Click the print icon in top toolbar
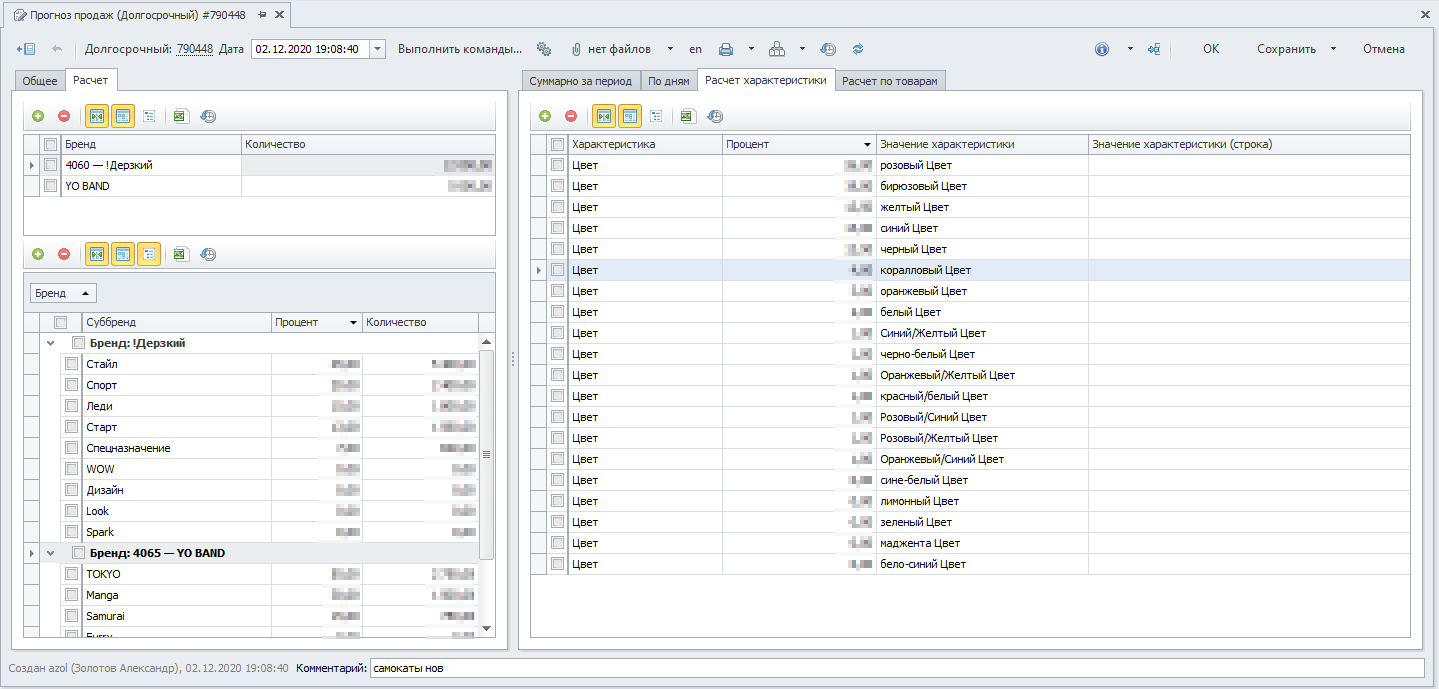1439x689 pixels. [726, 49]
